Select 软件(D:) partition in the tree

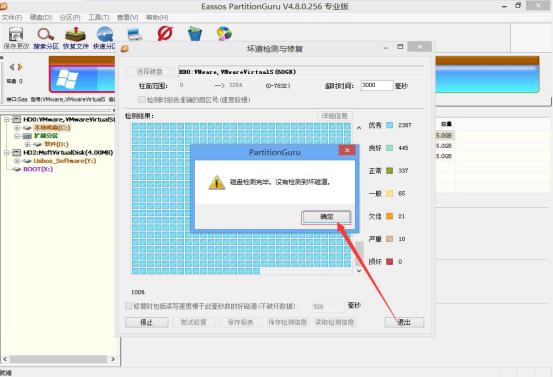point(56,144)
